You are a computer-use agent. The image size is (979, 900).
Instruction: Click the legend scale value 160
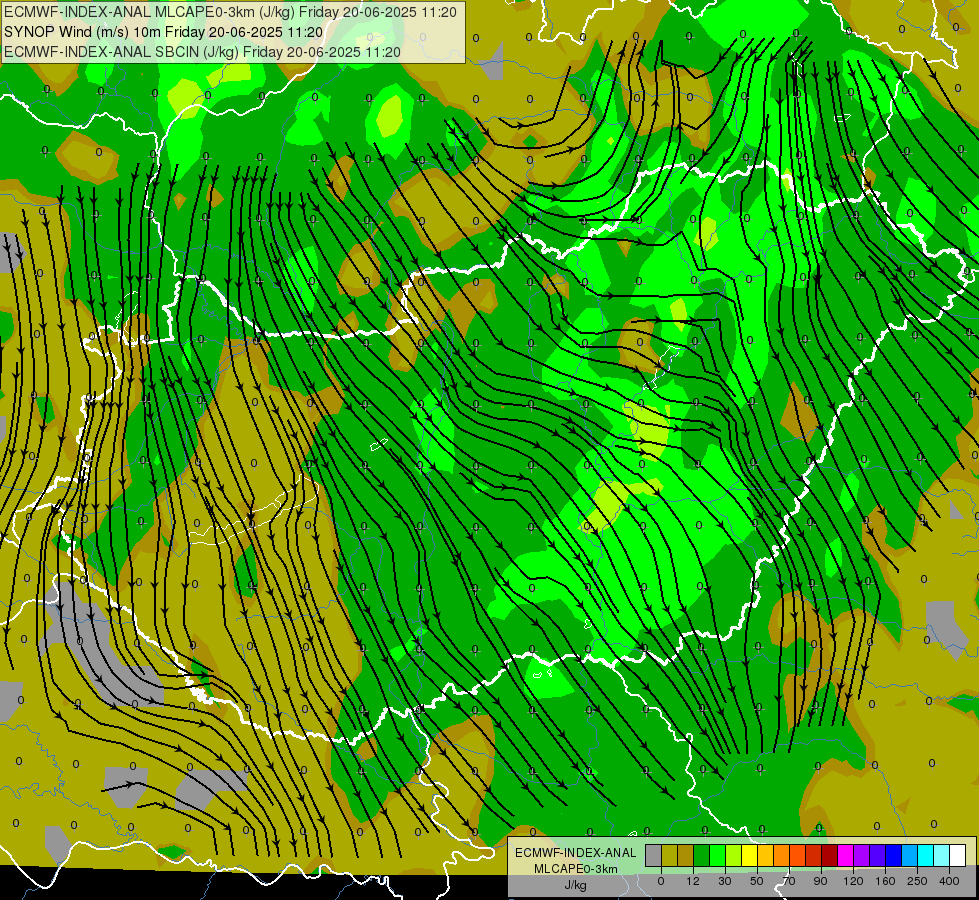pyautogui.click(x=885, y=881)
